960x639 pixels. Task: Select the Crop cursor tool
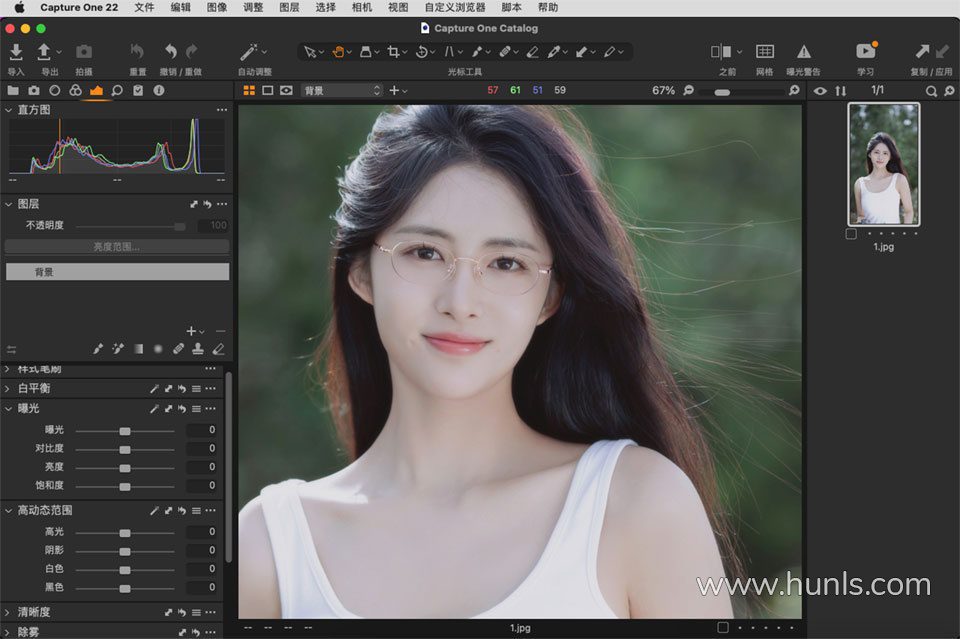pos(394,52)
